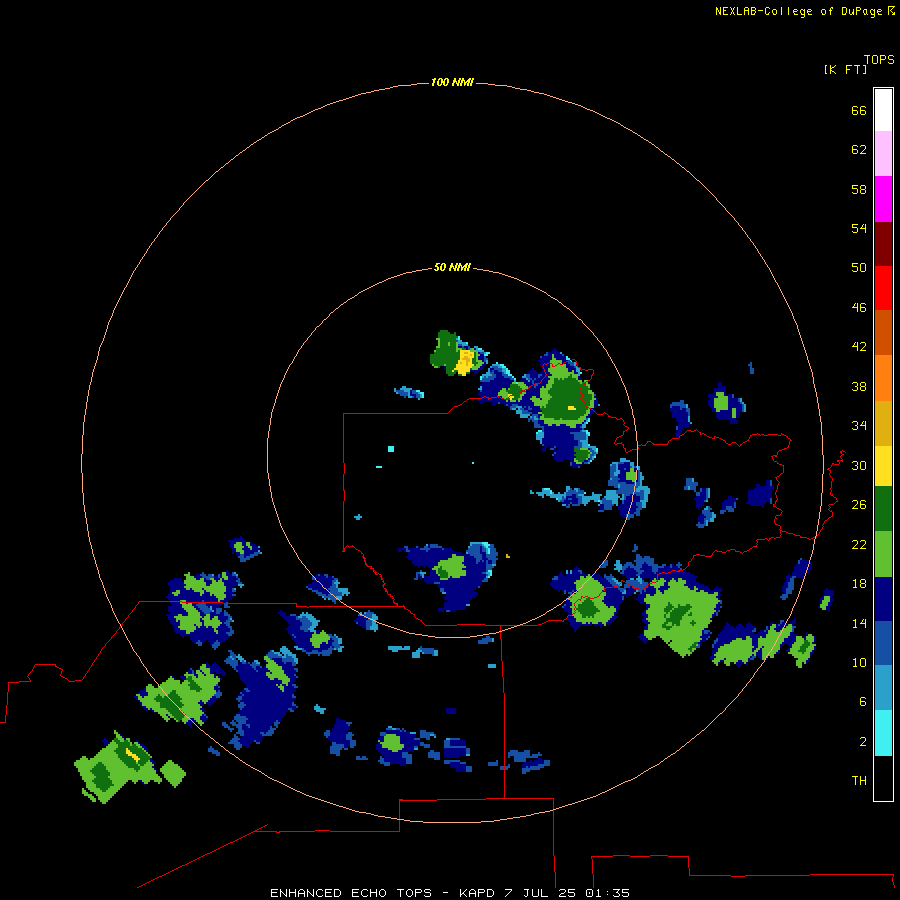Click the "TH" threshold legend label
This screenshot has width=900, height=900.
coord(859,781)
